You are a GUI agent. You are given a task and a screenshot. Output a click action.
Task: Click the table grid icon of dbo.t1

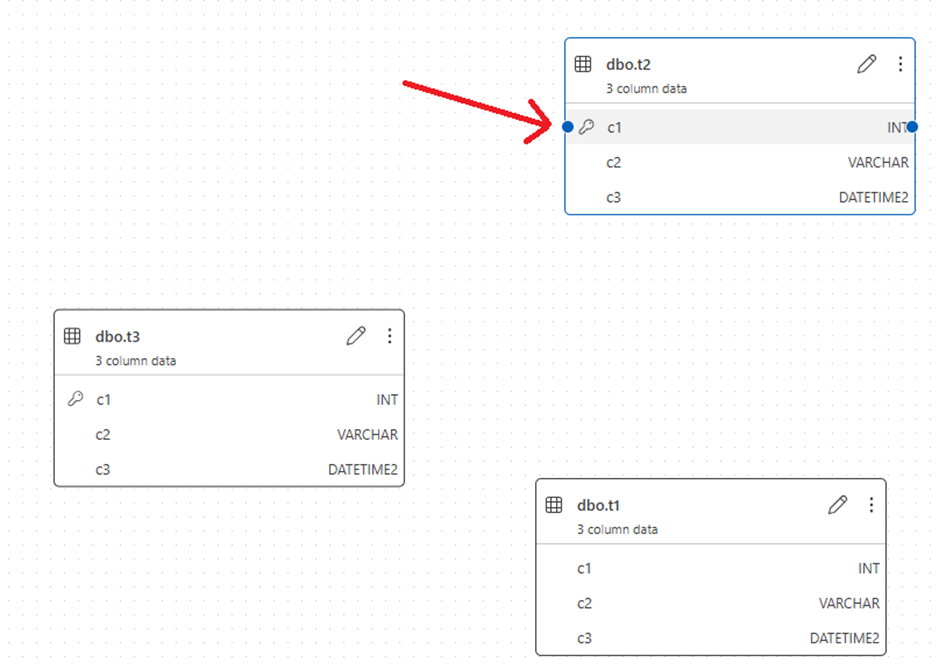[x=554, y=505]
